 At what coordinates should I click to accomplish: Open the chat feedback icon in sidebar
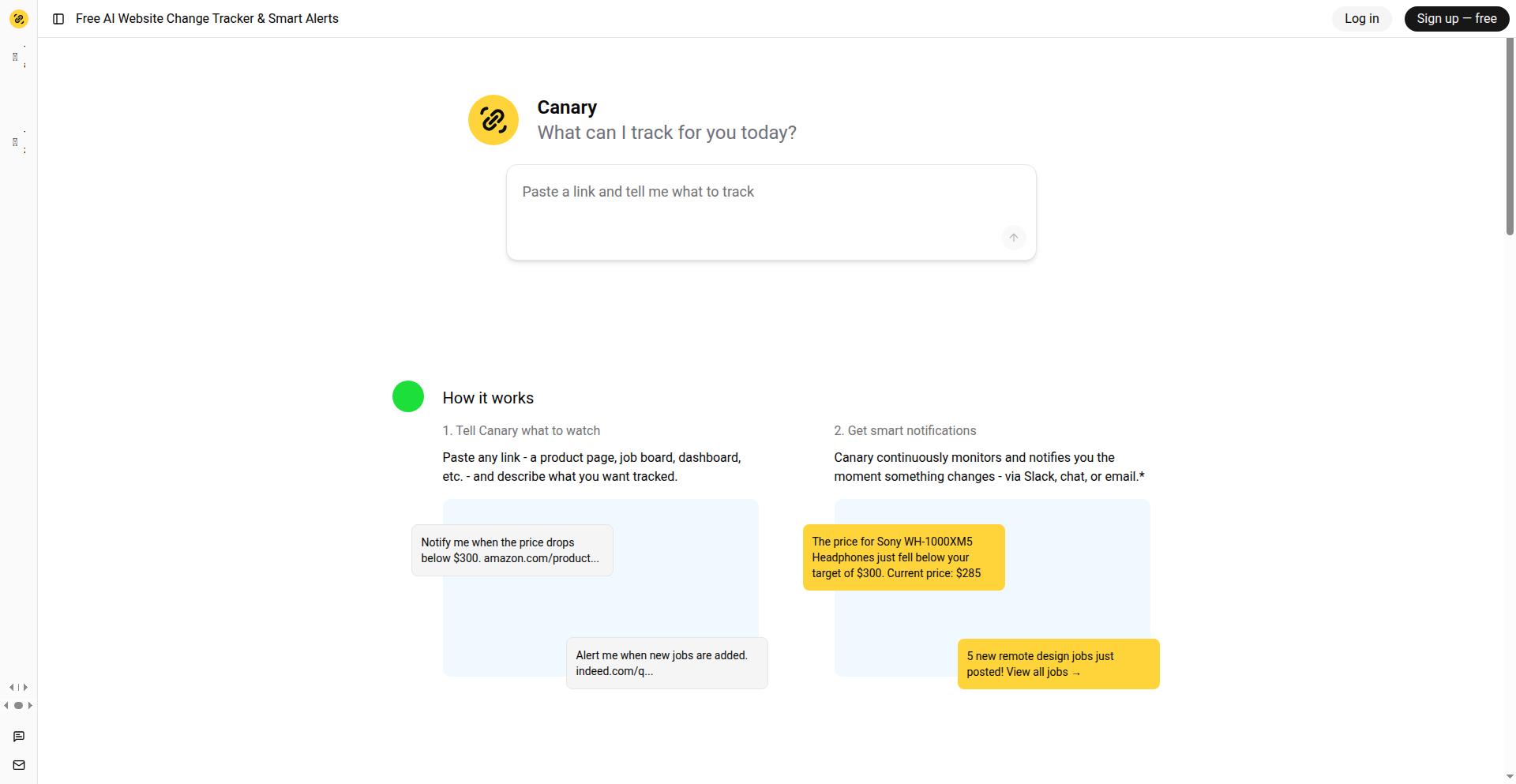(19, 737)
